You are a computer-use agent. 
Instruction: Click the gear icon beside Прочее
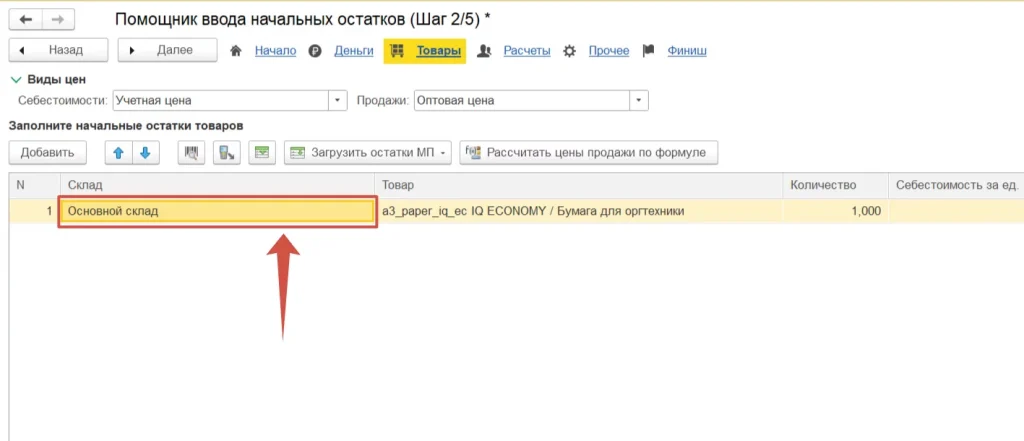570,50
